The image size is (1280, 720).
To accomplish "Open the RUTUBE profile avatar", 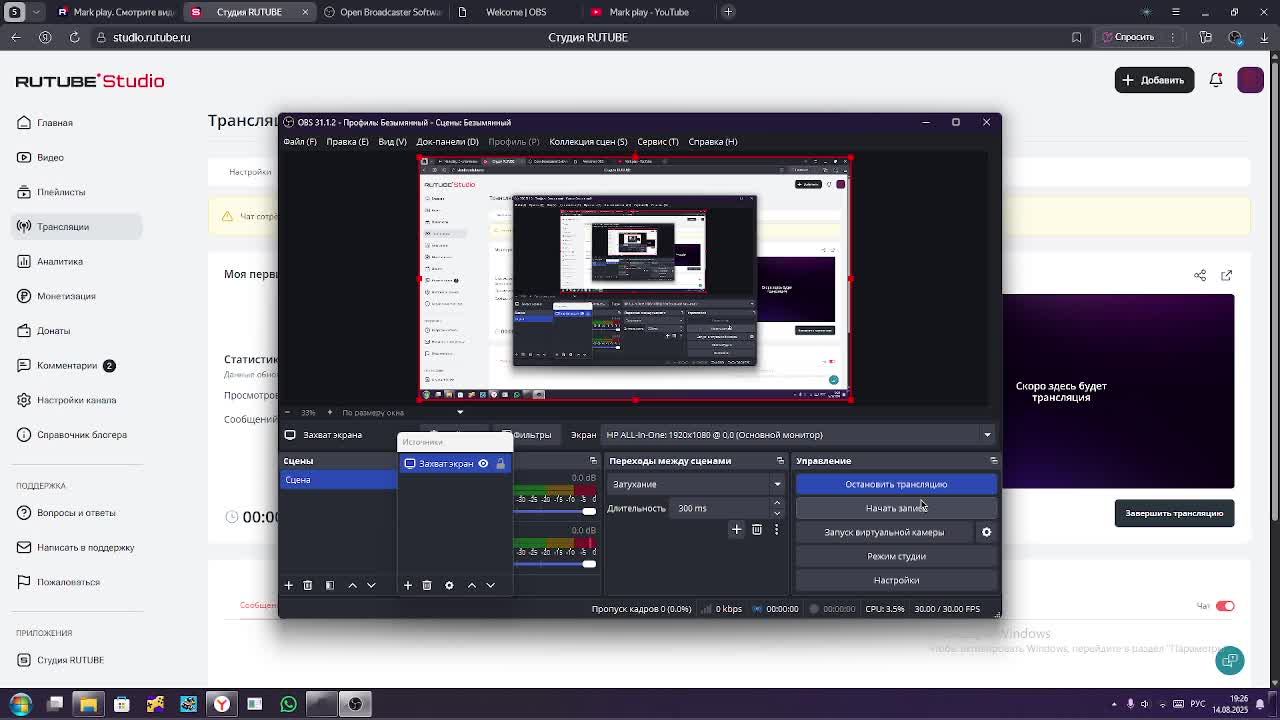I will (1251, 80).
